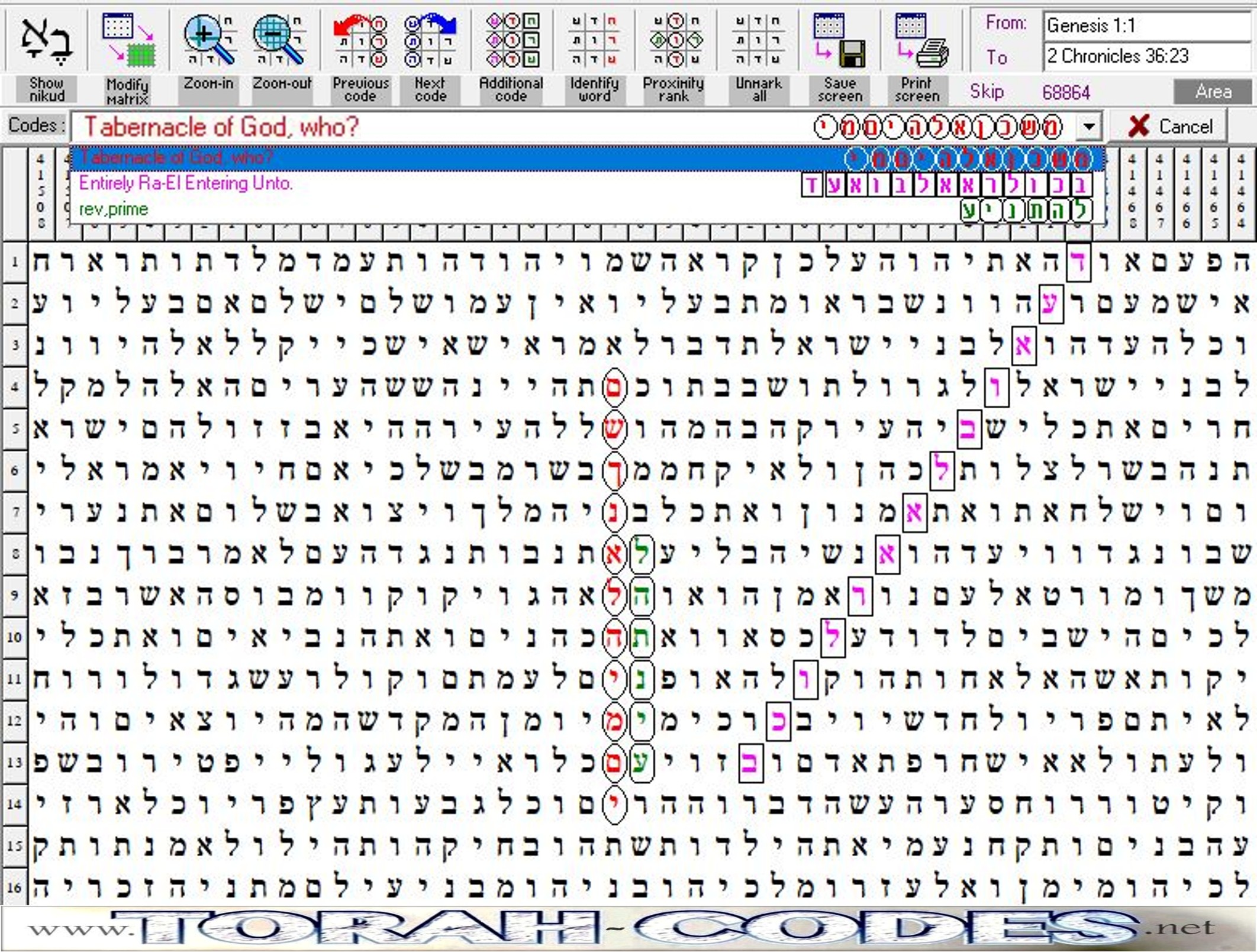
Task: Toggle the Show nikud icon
Action: [x=46, y=40]
